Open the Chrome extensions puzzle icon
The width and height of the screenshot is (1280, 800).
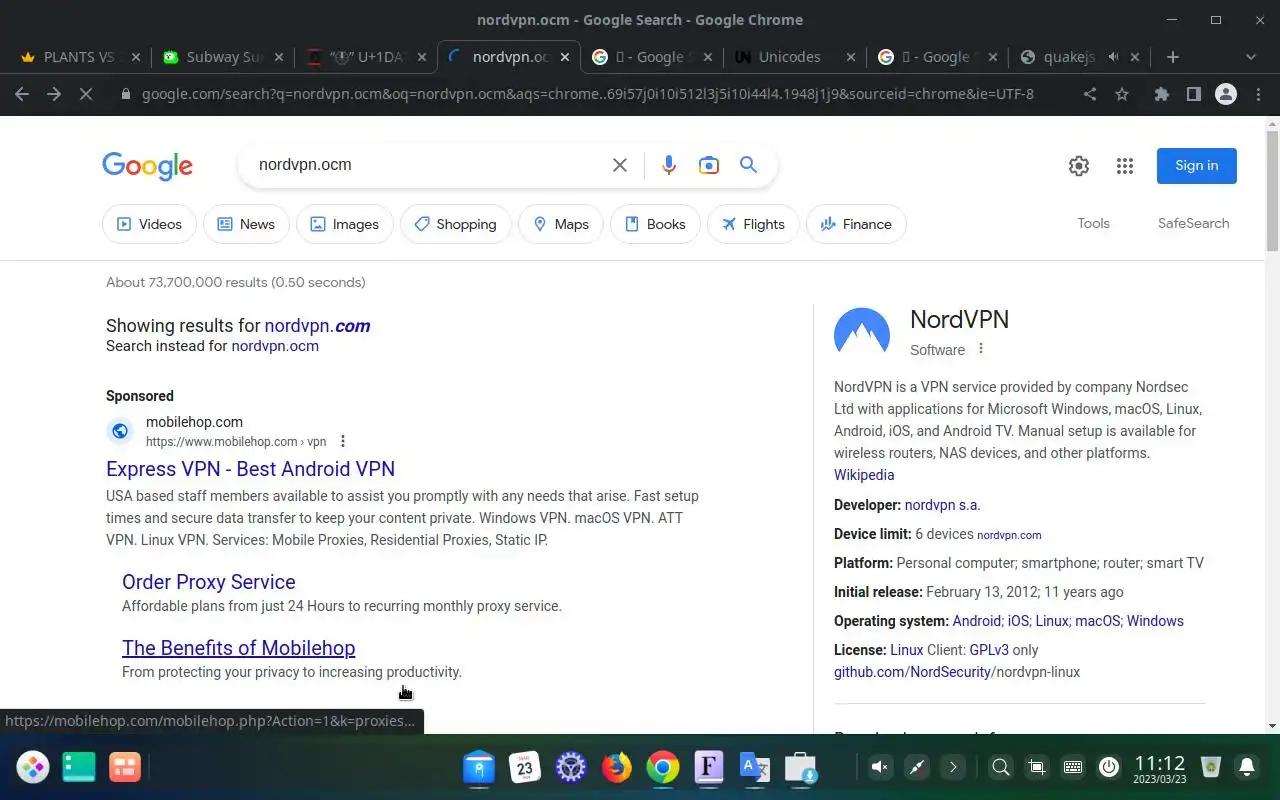(1161, 94)
